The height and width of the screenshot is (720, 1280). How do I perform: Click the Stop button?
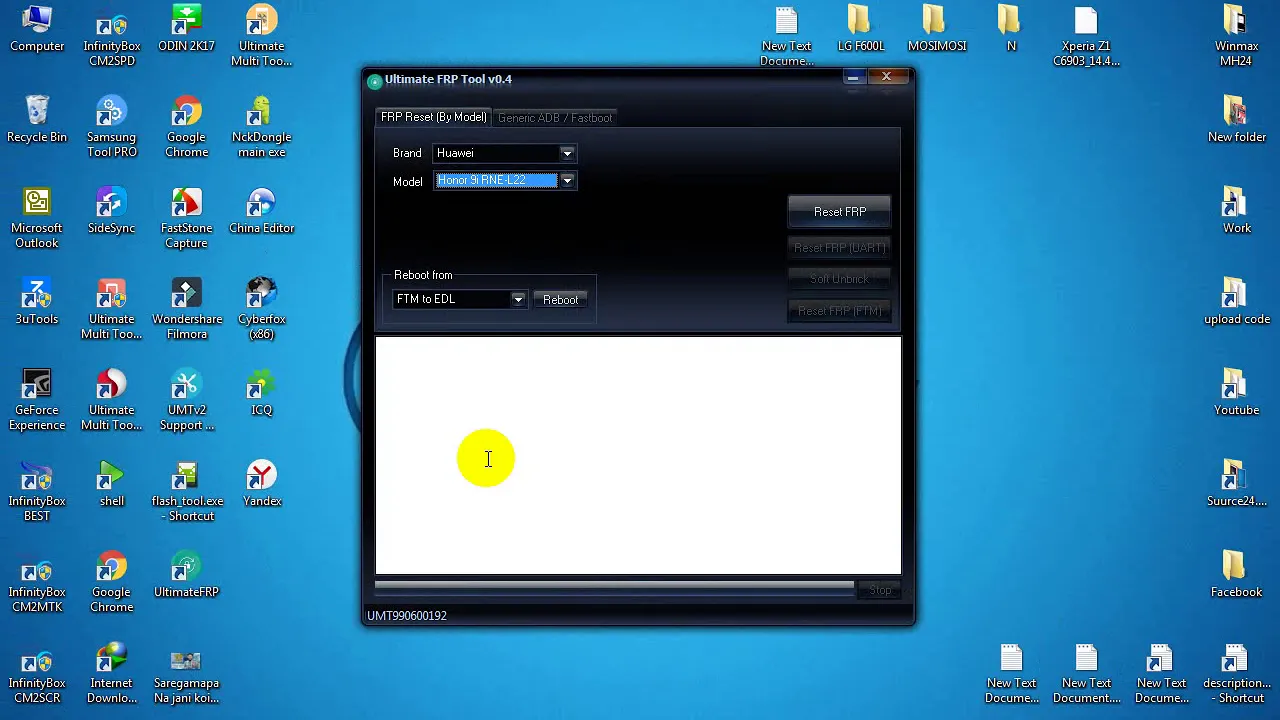(x=880, y=590)
